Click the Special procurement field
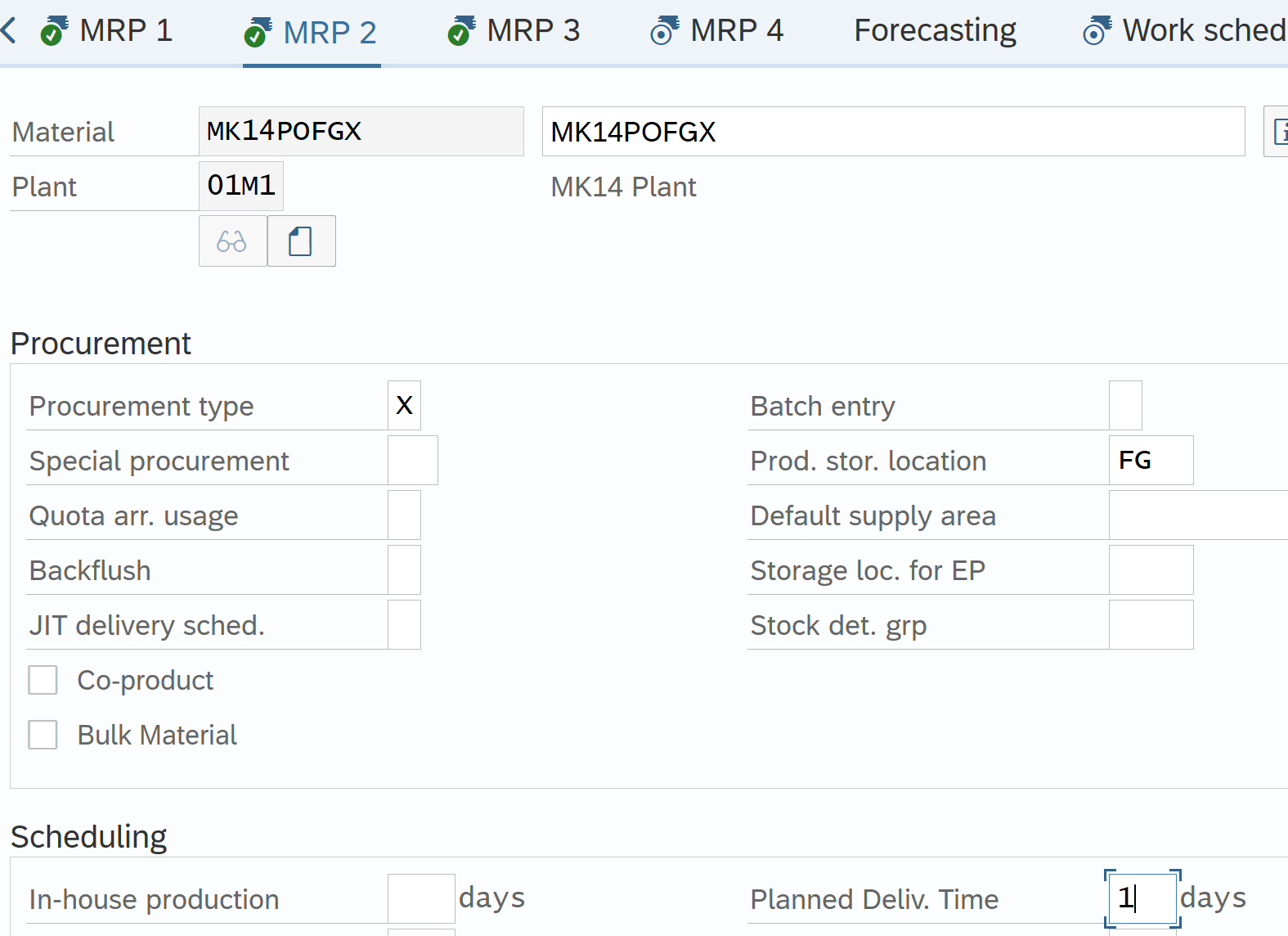Screen dimensions: 1288x936 tap(412, 461)
